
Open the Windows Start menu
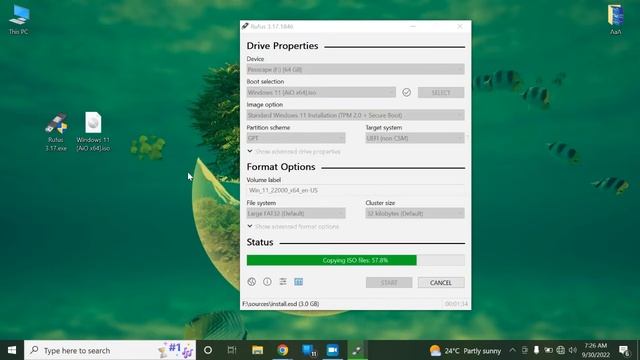click(12, 350)
